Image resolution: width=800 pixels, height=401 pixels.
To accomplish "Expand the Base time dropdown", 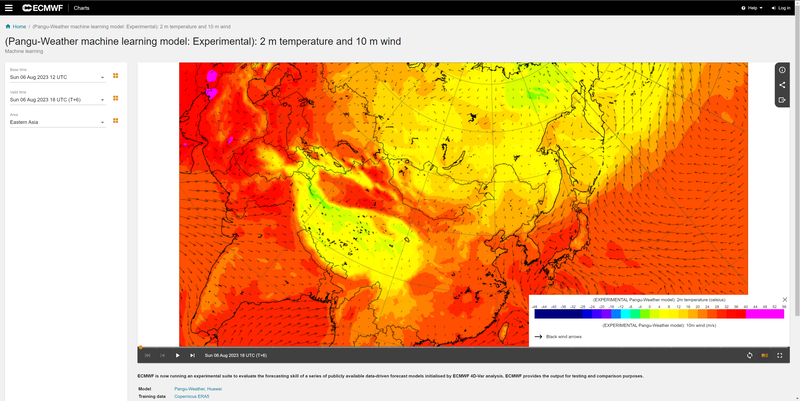I will [57, 76].
